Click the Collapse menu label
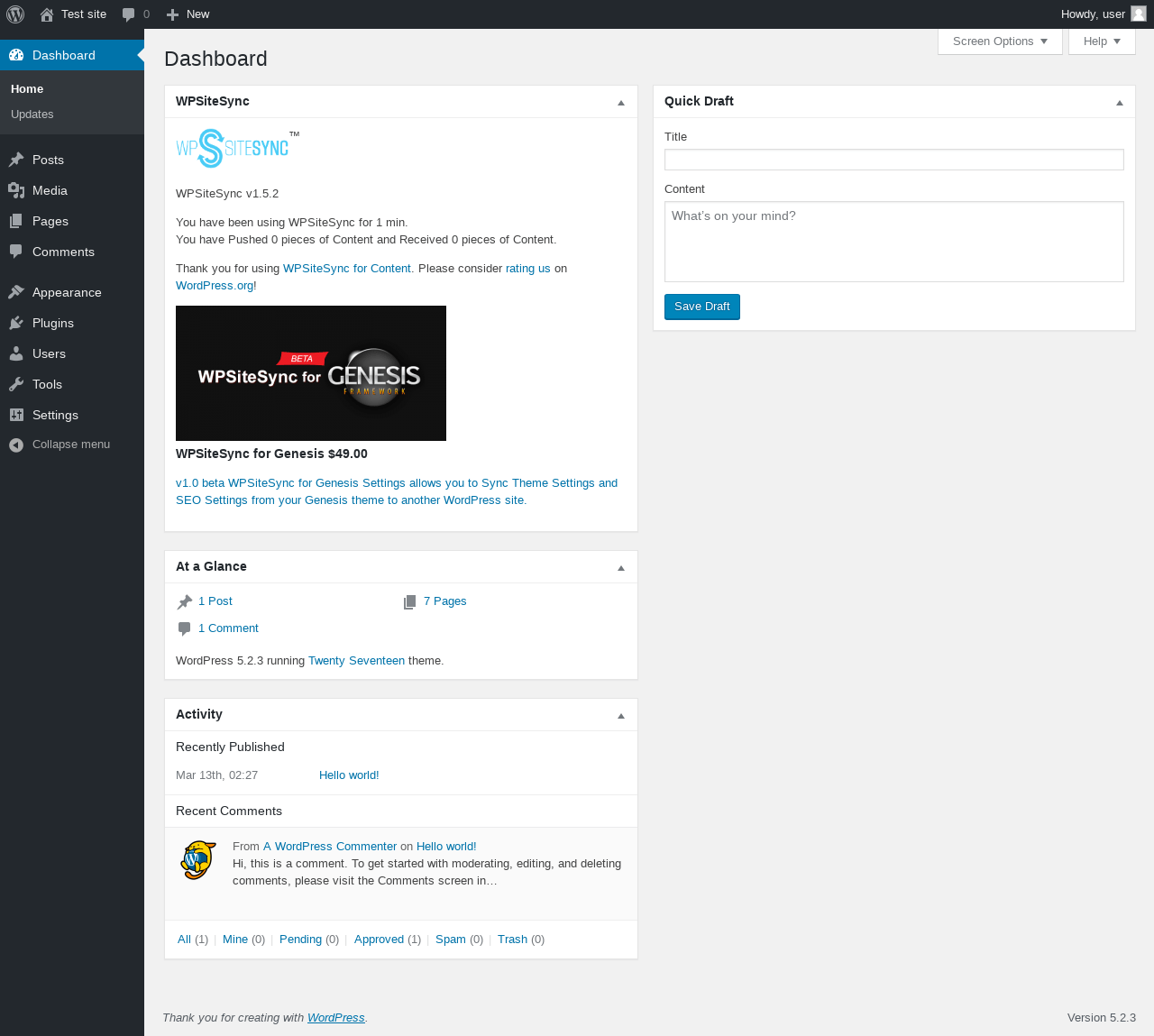 [71, 445]
